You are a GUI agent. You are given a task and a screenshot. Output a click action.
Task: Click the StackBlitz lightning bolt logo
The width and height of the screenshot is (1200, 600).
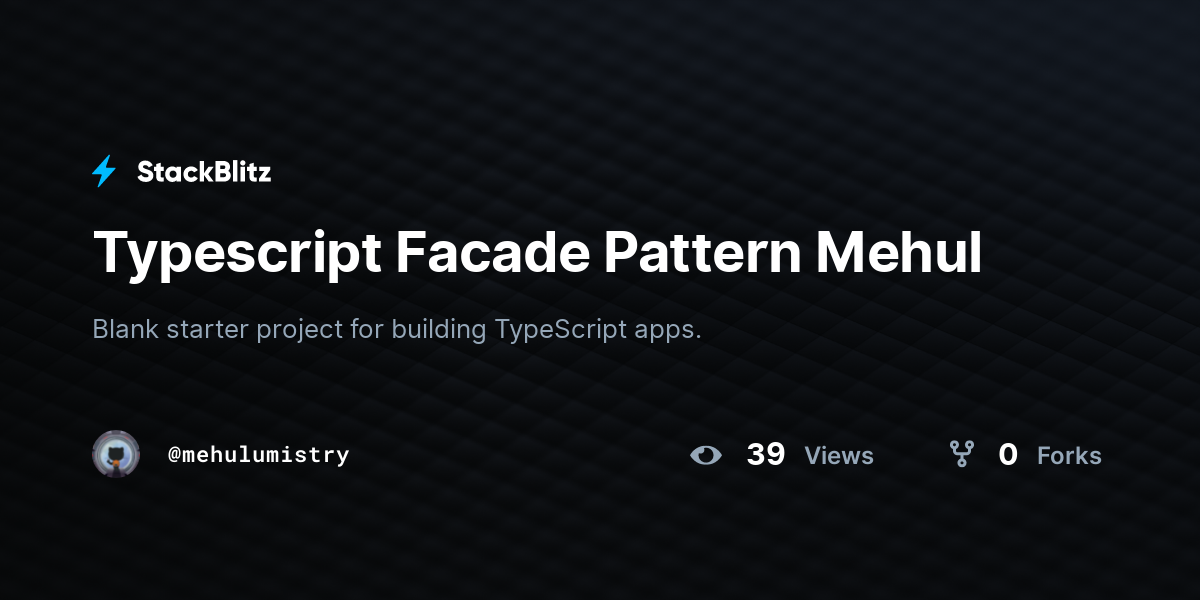coord(104,172)
